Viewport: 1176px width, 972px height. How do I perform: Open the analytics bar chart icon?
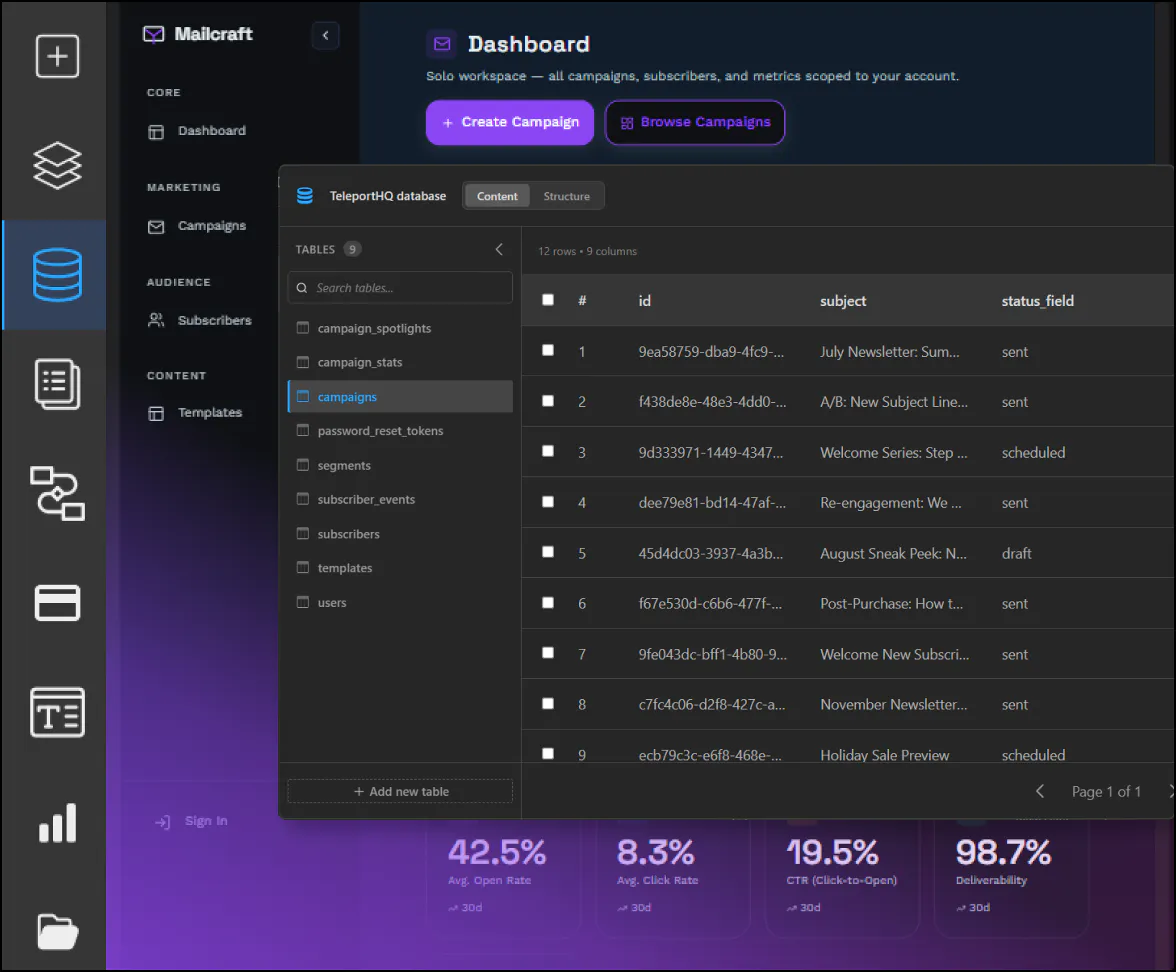57,823
